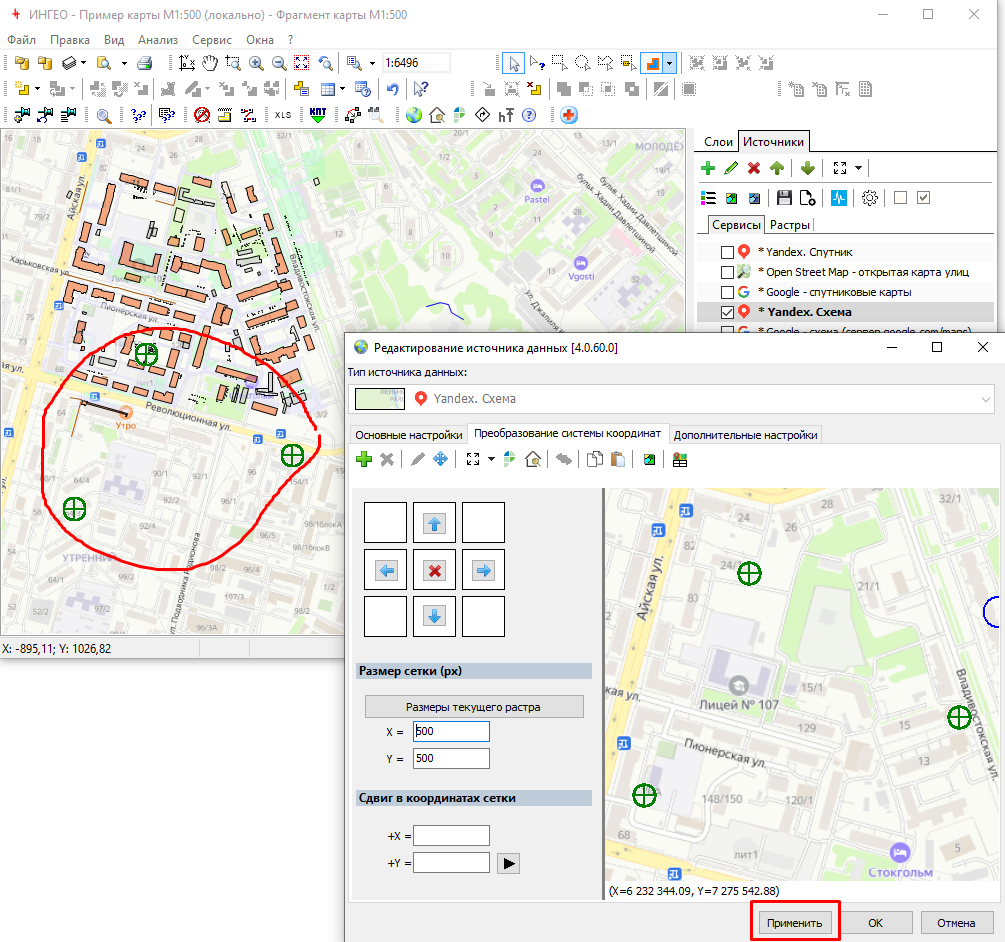Click the XLS export icon
Image resolution: width=1005 pixels, height=942 pixels.
click(283, 115)
